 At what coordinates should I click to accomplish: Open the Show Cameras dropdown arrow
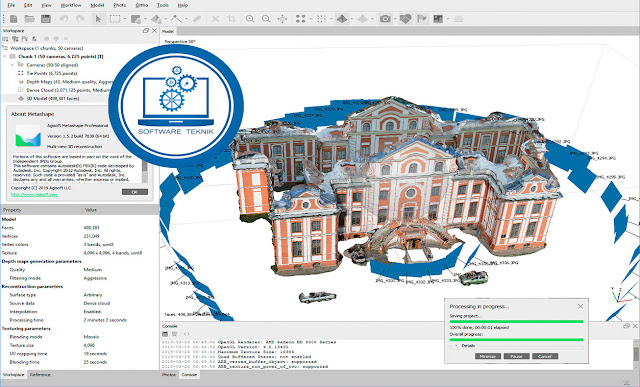pos(395,19)
